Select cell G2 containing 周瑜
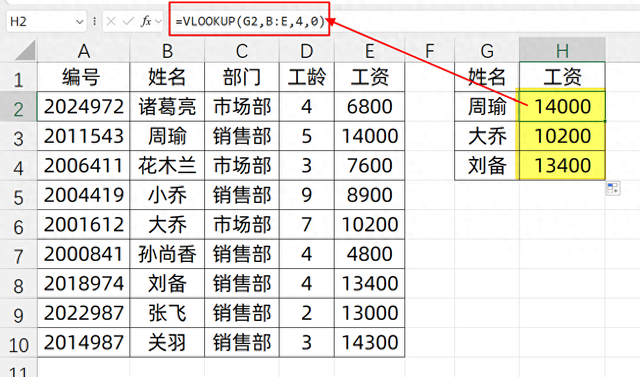Viewport: 640px width, 377px height. (487, 106)
